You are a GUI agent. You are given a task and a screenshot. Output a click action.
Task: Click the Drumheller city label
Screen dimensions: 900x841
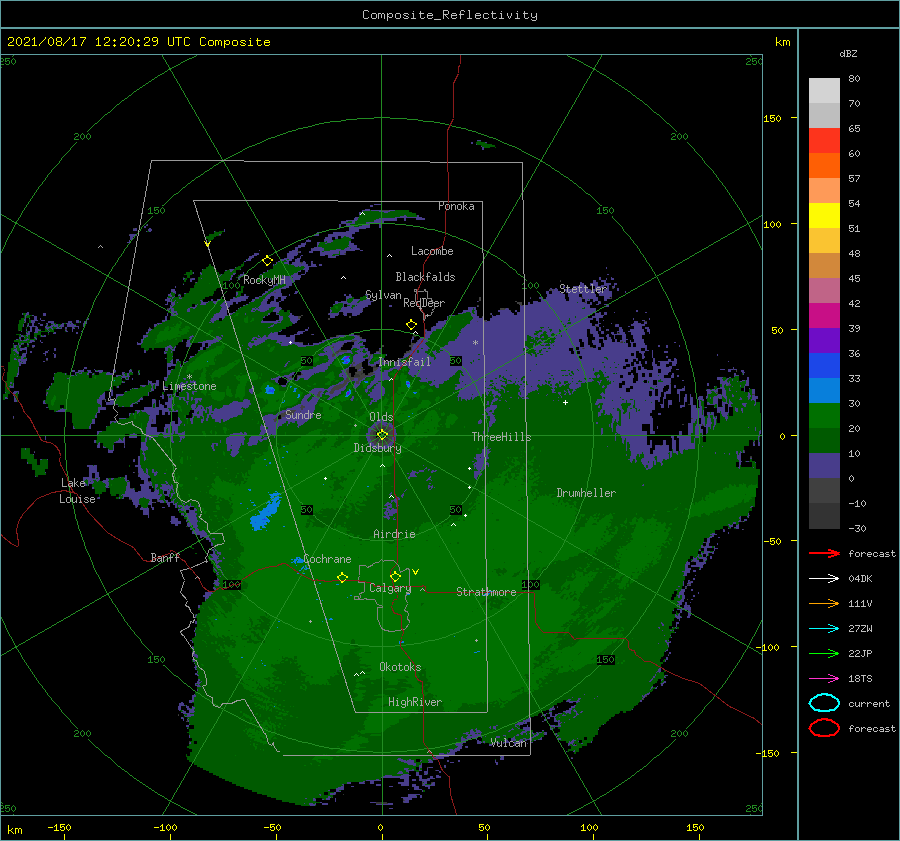pos(586,493)
